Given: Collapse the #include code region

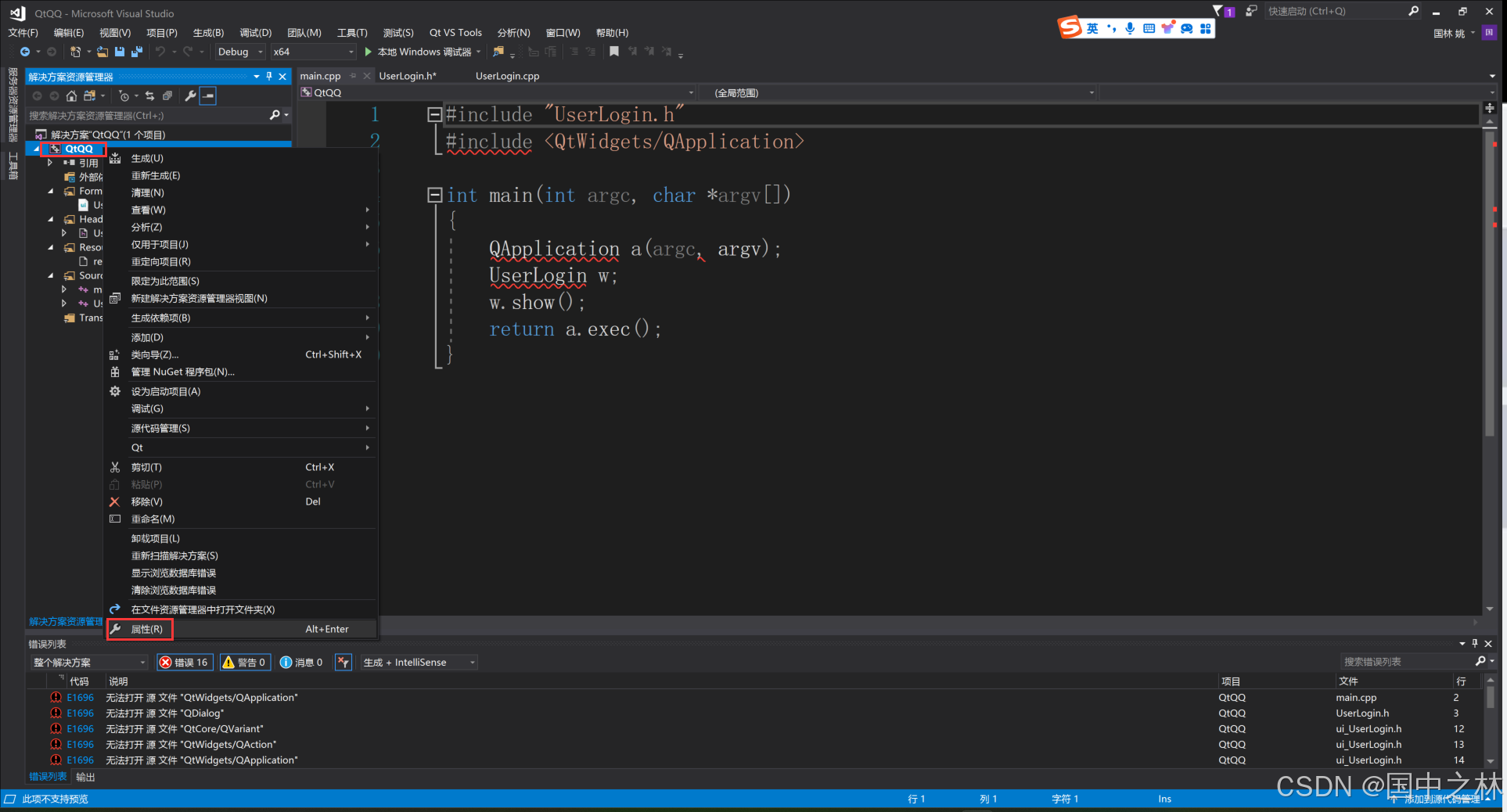Looking at the screenshot, I should (434, 115).
